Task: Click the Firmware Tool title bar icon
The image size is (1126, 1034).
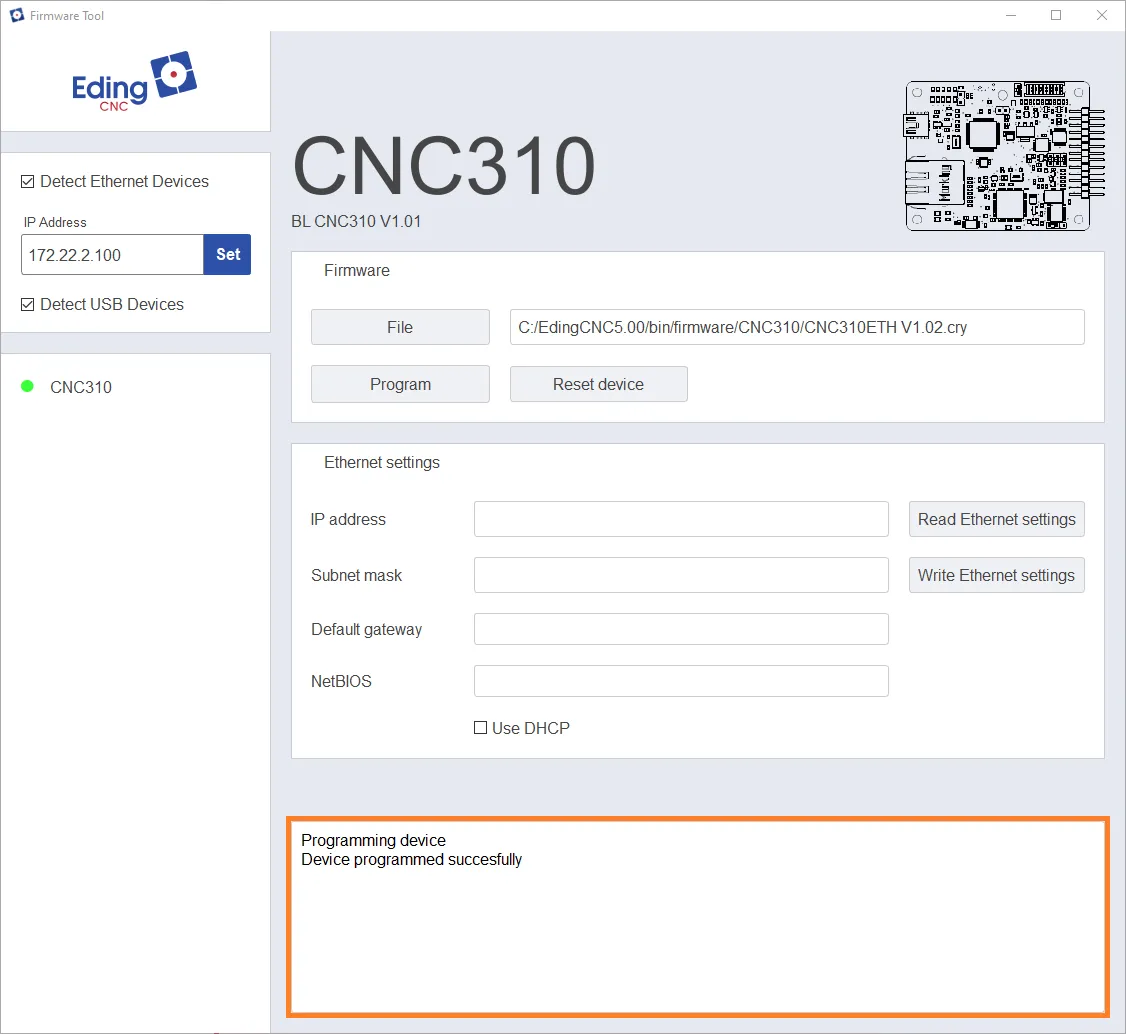Action: click(17, 15)
